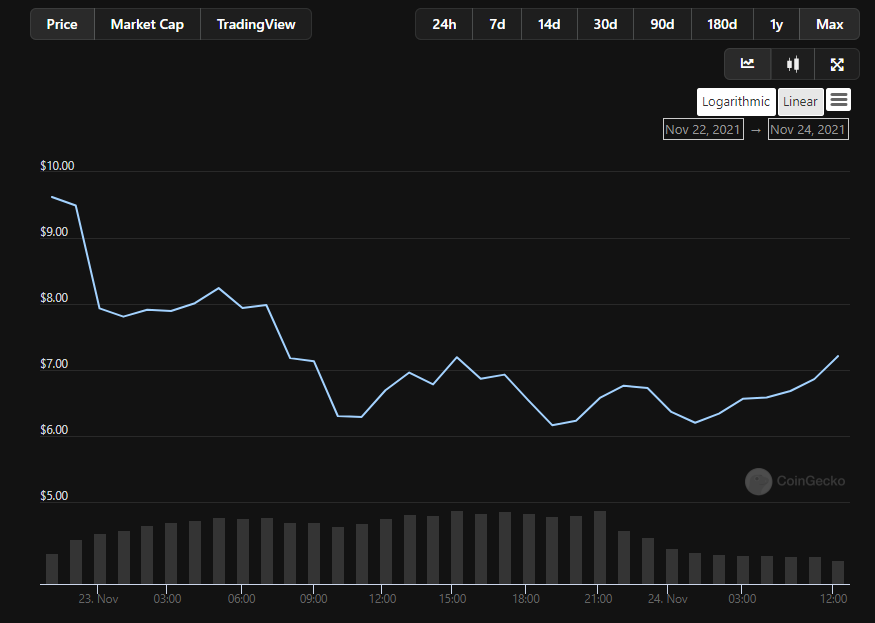Show the 90d time range
Image resolution: width=875 pixels, height=623 pixels.
(662, 24)
